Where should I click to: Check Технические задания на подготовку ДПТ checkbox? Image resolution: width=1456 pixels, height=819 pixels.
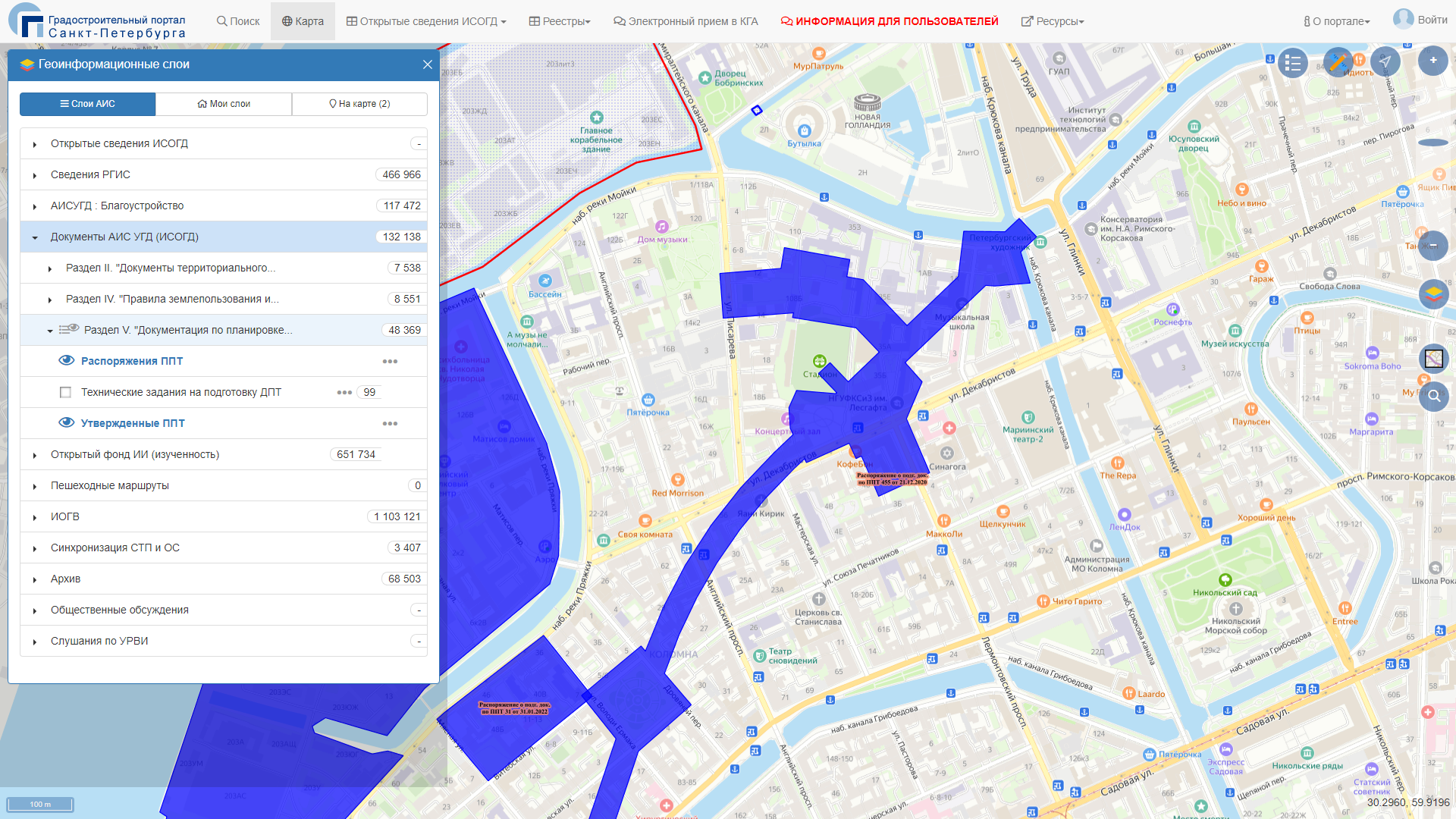[65, 392]
